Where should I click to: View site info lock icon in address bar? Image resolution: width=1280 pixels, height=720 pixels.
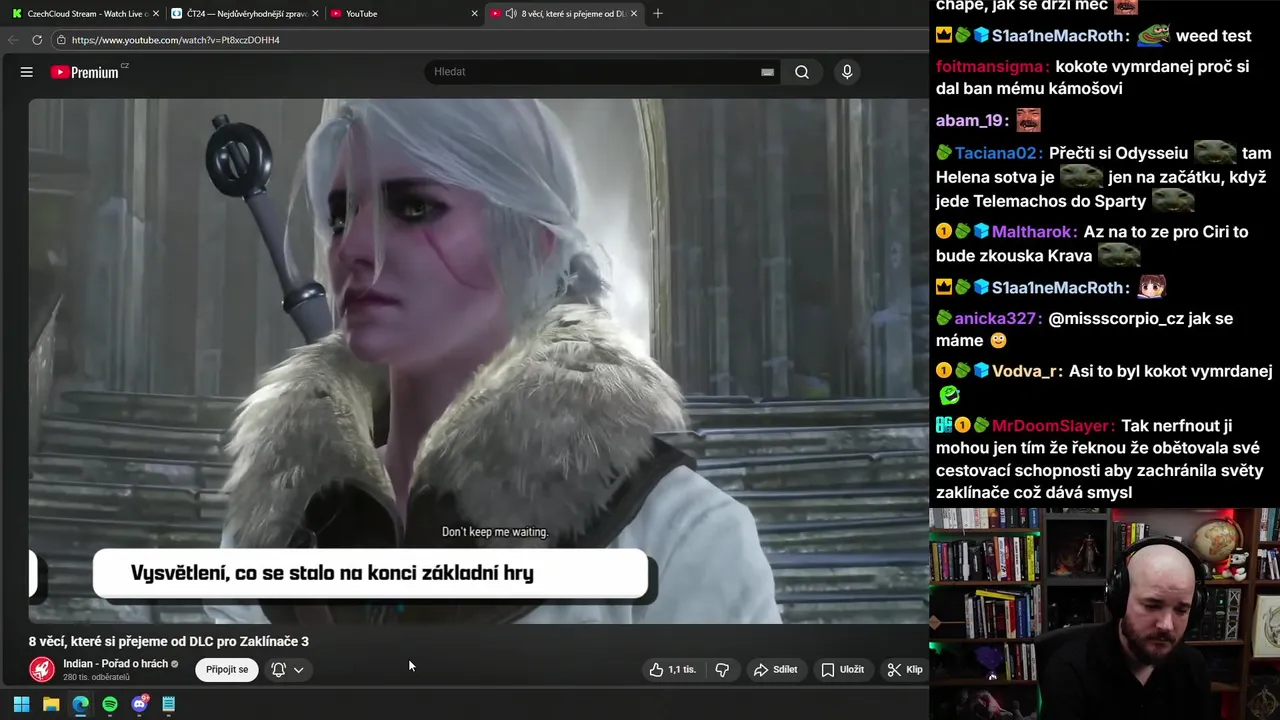(61, 40)
